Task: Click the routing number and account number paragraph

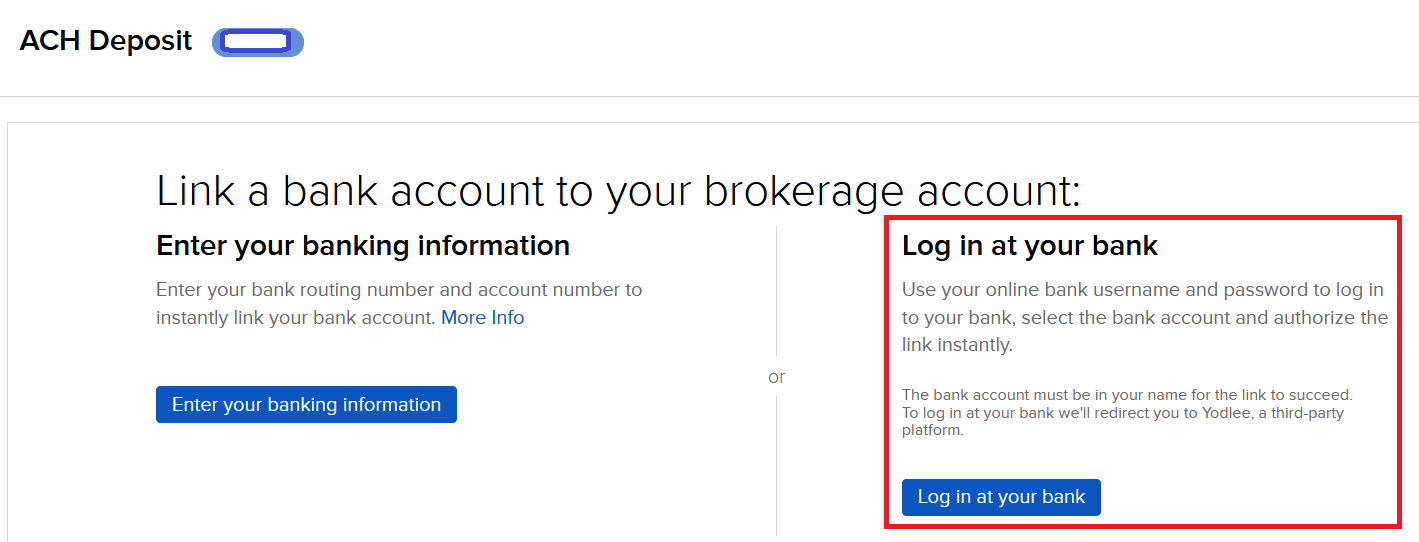Action: click(399, 304)
